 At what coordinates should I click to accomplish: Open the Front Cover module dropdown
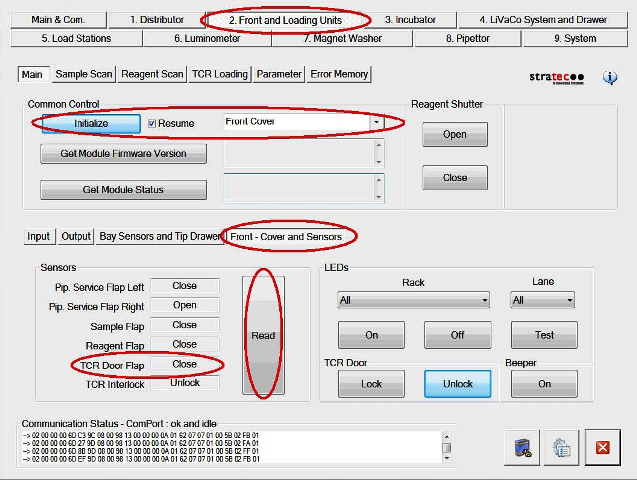point(376,123)
